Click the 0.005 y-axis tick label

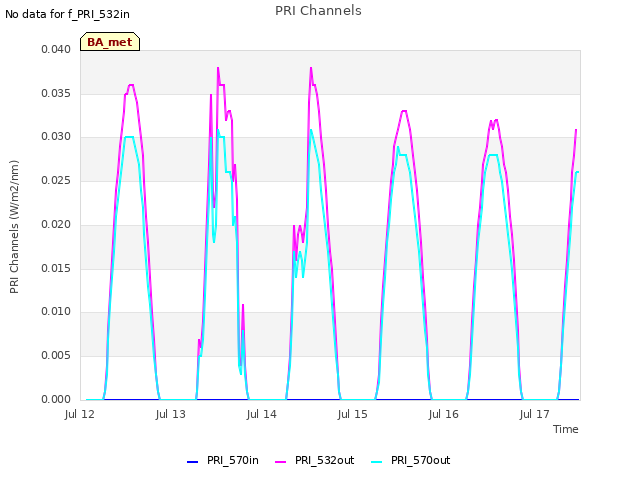(56, 356)
